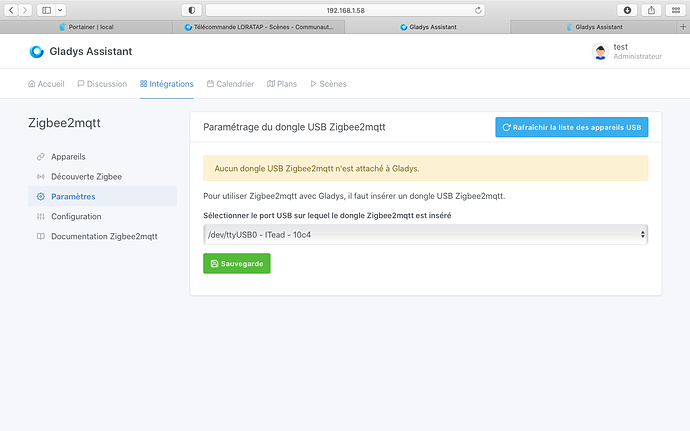Screen dimensions: 690x431
Task: Select Découverte Zigbee in sidebar
Action: coord(86,176)
